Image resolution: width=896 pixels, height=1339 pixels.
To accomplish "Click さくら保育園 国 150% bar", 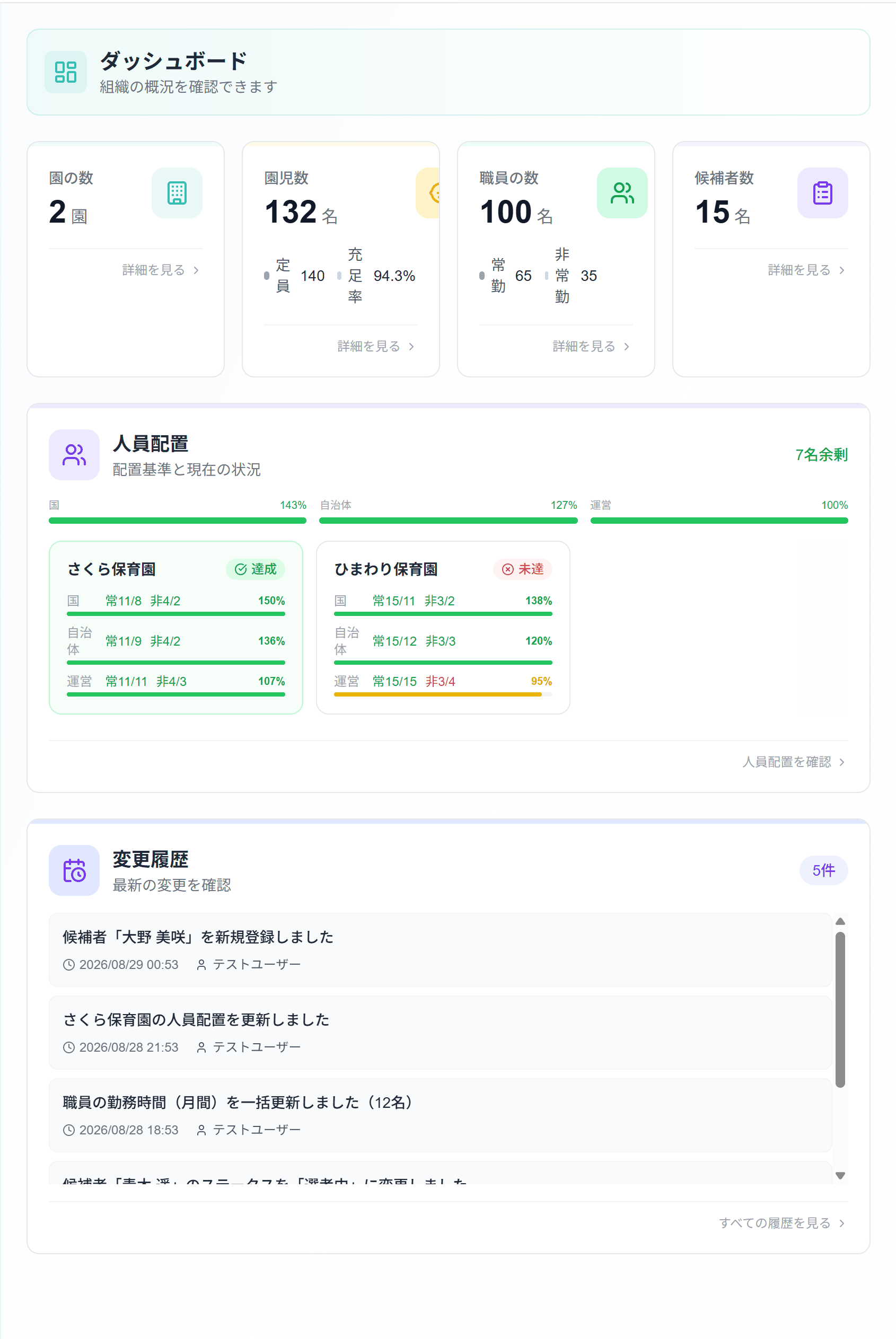I will click(x=176, y=613).
